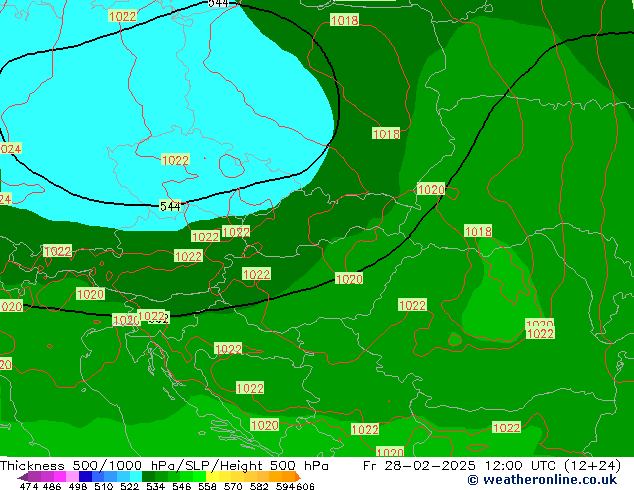Image resolution: width=634 pixels, height=490 pixels.
Task: Pick the darkest green legend swatch
Action: (148, 476)
